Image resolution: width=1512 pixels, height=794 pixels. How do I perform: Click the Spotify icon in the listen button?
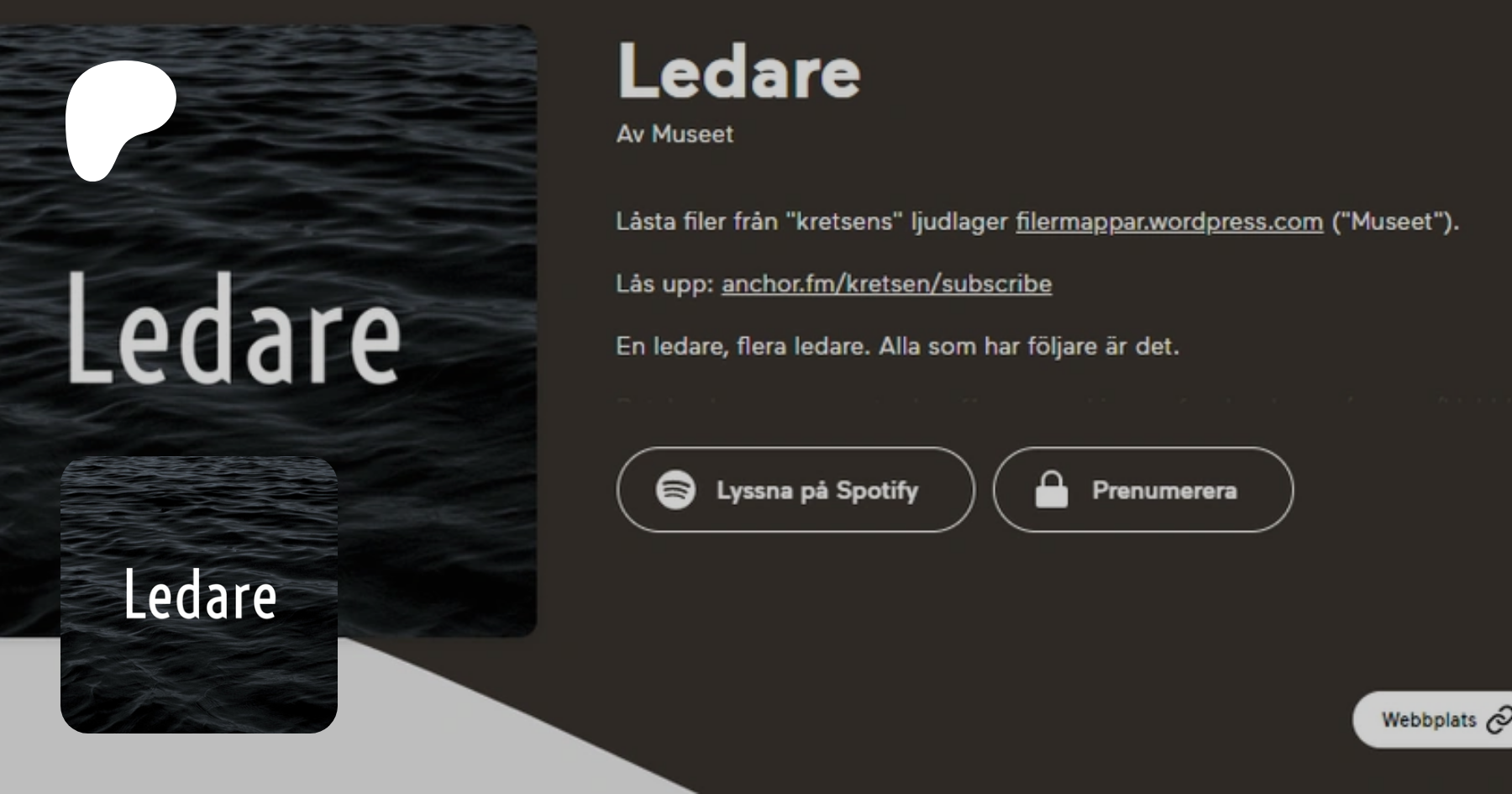tap(675, 490)
